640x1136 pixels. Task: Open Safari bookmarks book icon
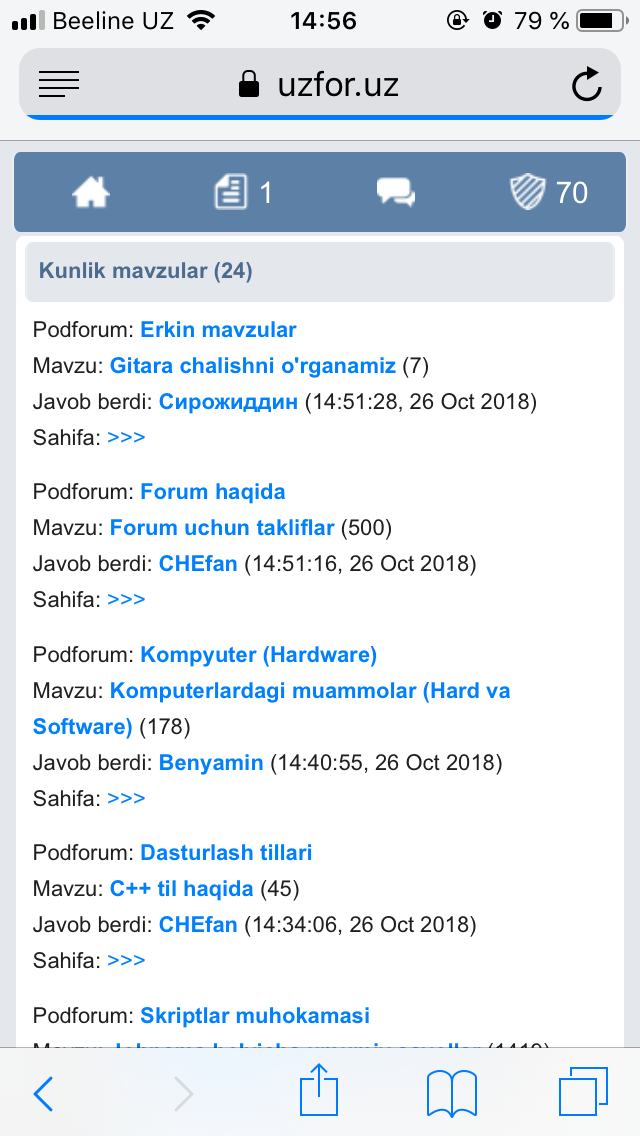tap(452, 1094)
